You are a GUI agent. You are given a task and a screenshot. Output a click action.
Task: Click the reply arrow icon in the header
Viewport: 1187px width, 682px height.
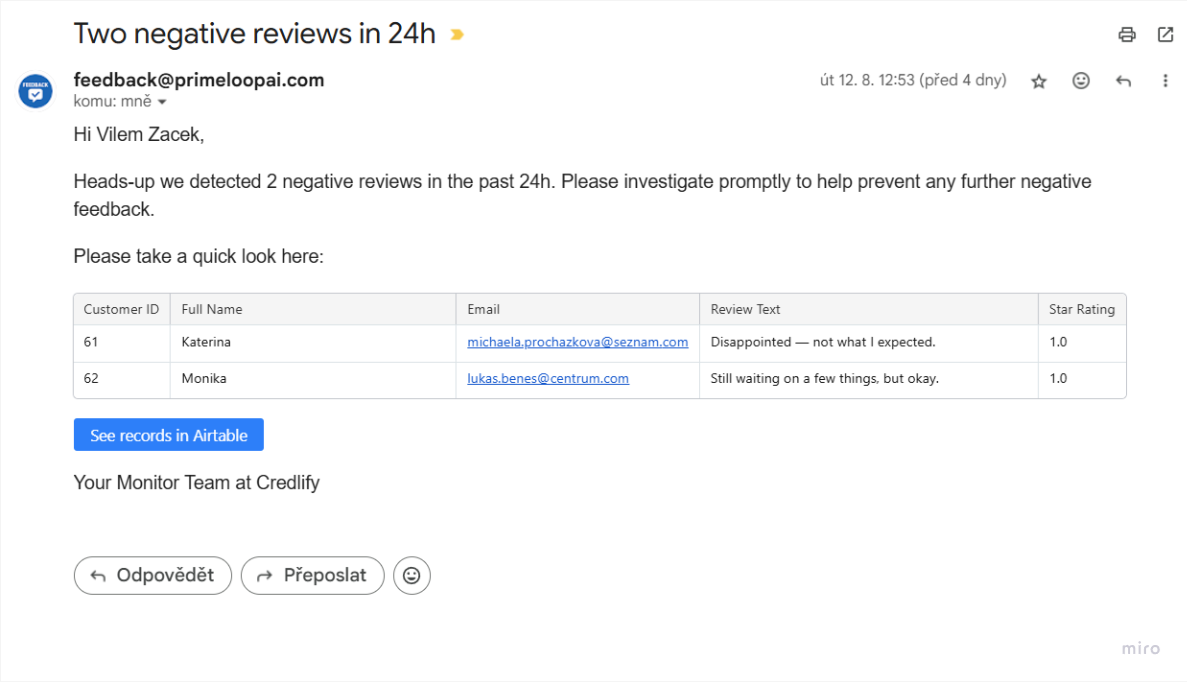[1123, 81]
